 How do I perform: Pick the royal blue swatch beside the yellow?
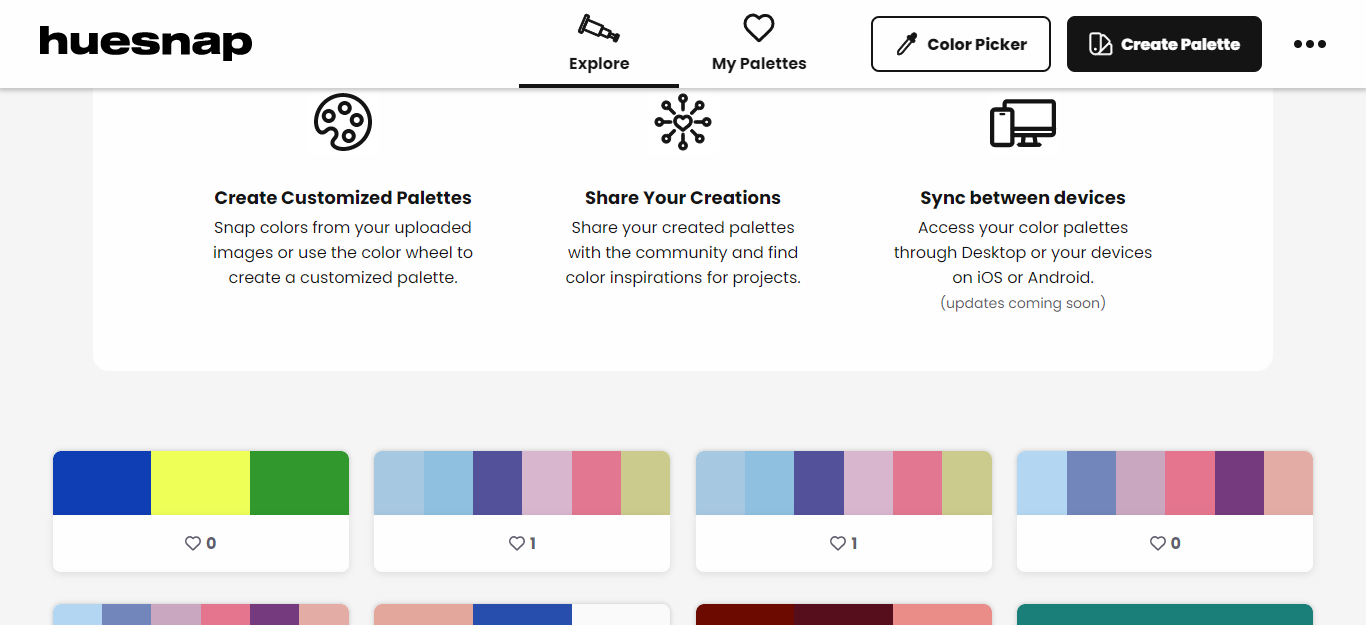102,483
